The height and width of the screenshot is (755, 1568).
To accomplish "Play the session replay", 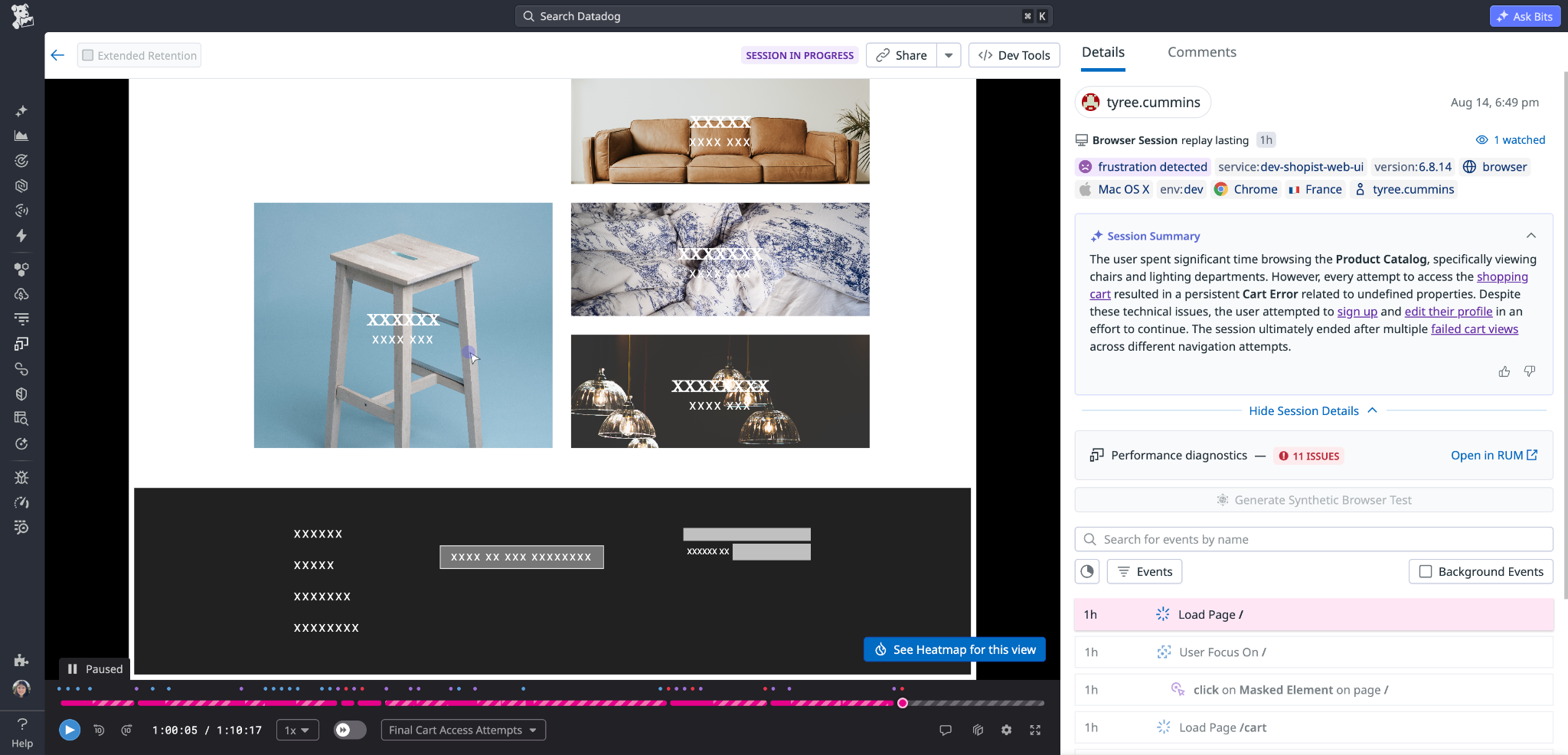I will 70,730.
